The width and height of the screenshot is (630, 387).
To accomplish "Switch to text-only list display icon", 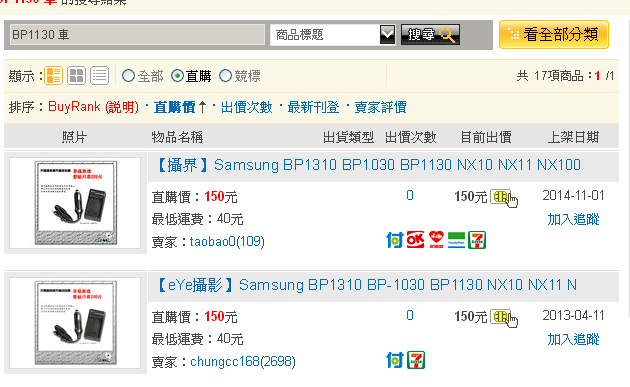I will tap(99, 76).
